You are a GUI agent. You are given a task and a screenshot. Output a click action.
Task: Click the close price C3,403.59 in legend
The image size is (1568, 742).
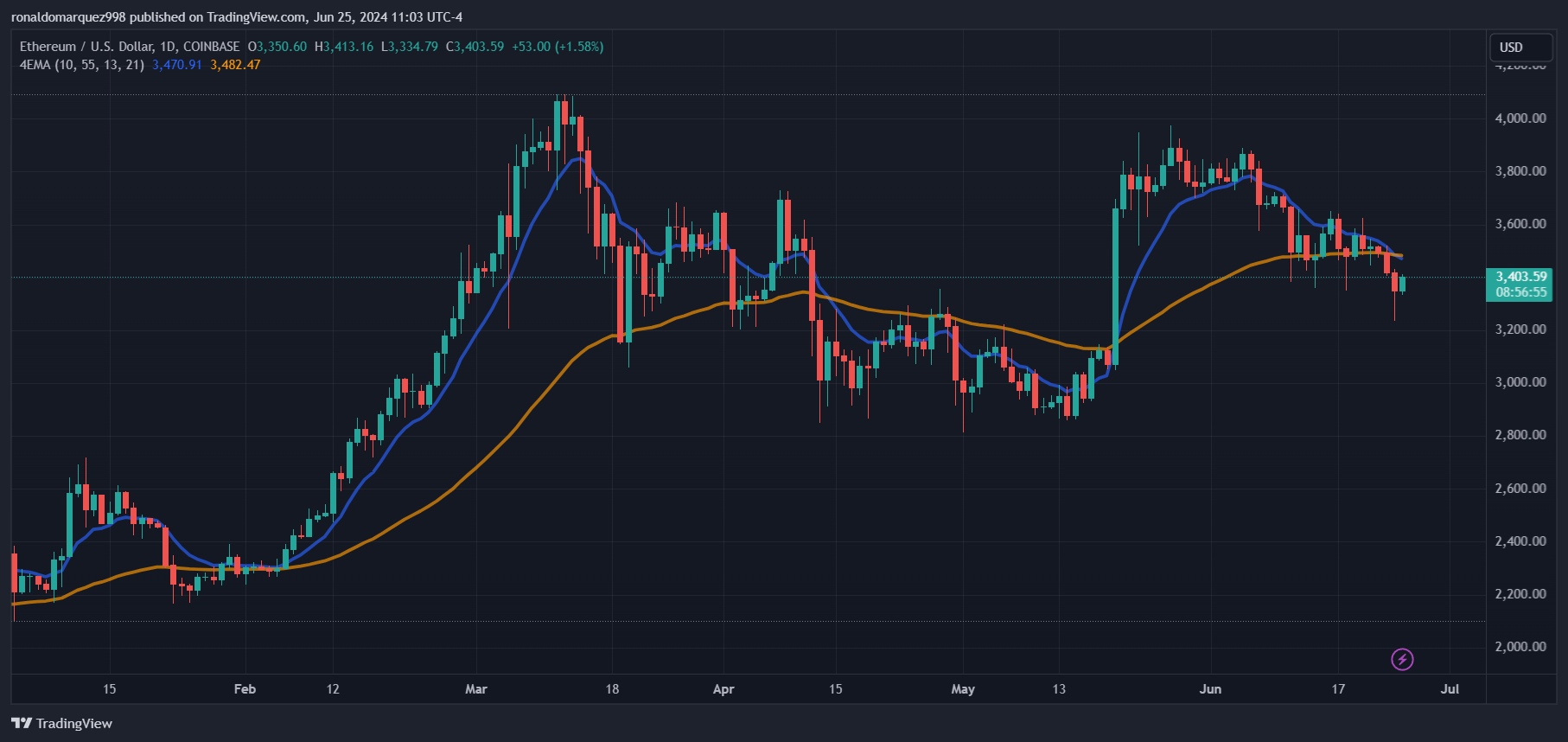pos(475,47)
